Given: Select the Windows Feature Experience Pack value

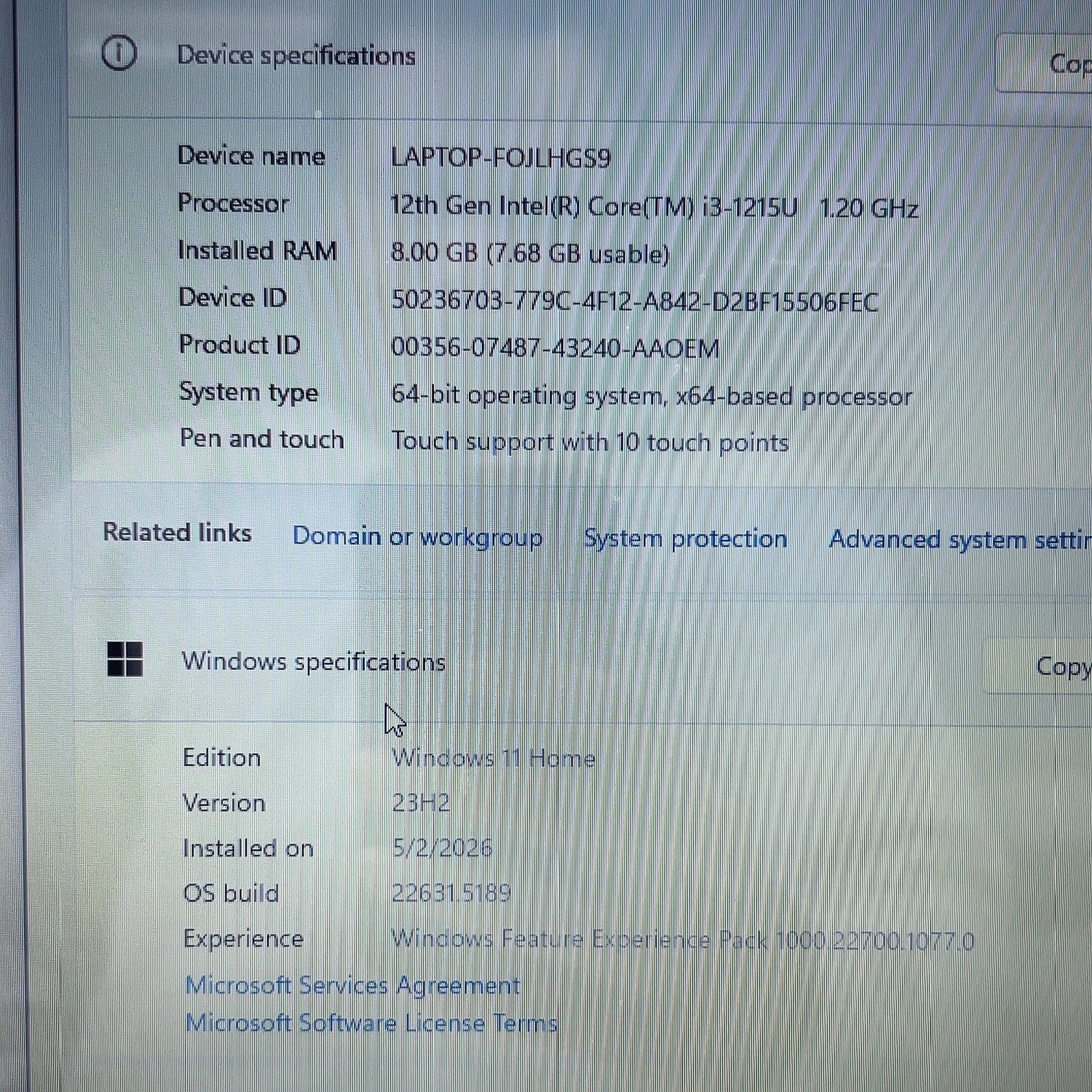Looking at the screenshot, I should point(683,940).
